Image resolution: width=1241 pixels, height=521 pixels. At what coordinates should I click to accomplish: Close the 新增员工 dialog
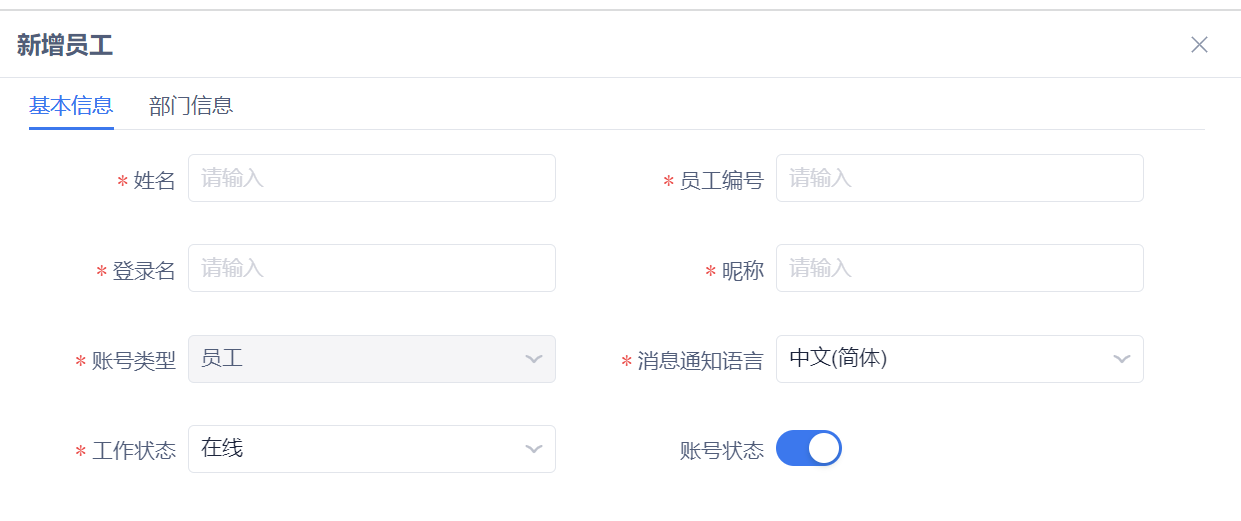click(x=1199, y=44)
